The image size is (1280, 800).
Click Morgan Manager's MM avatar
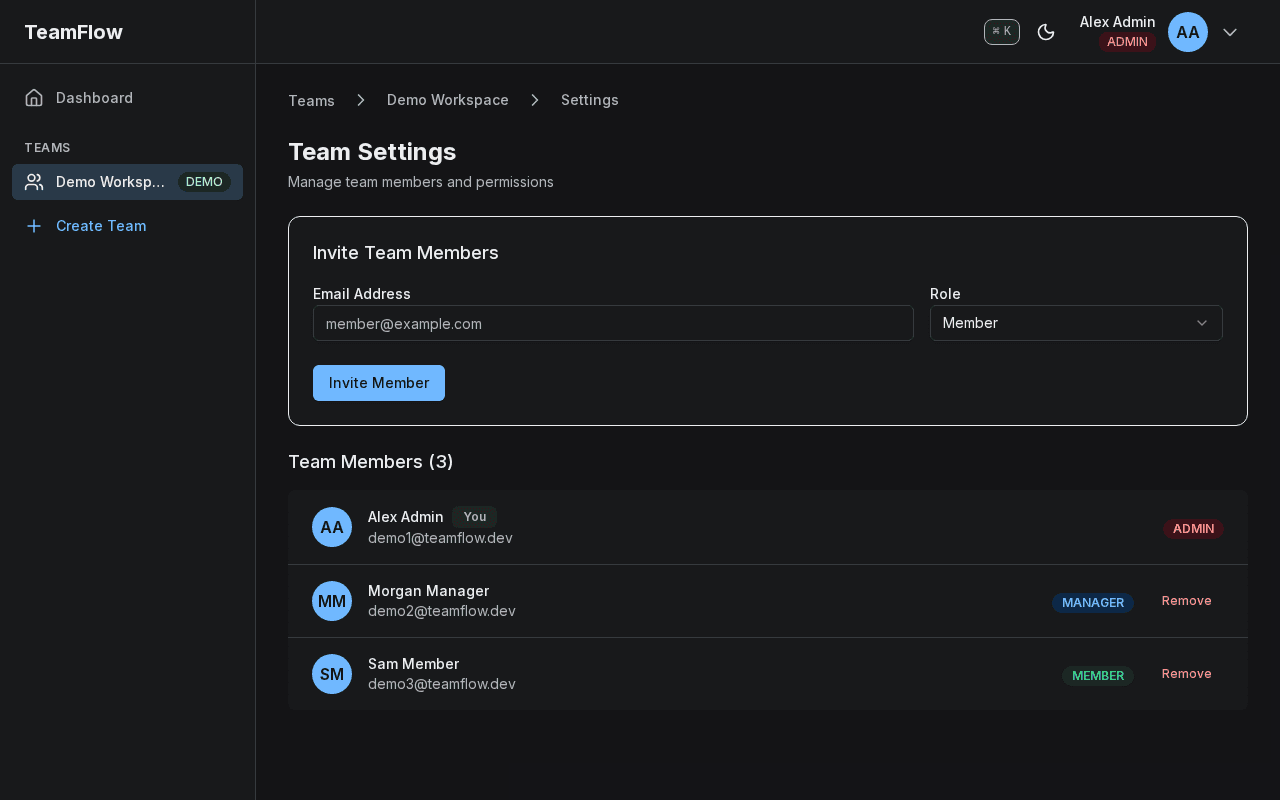(331, 601)
